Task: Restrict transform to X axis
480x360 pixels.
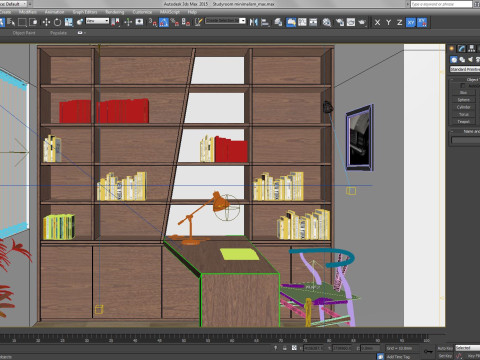Action: pos(377,22)
